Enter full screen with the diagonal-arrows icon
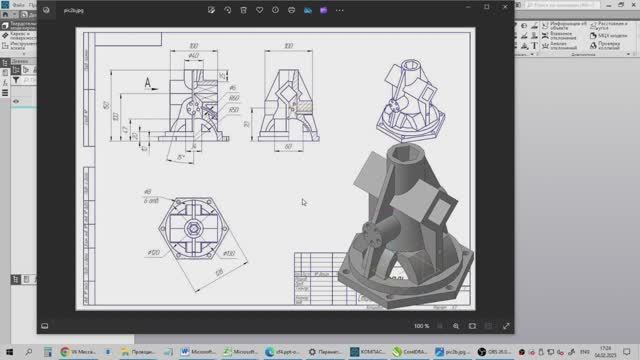Image resolution: width=640 pixels, height=360 pixels. (x=506, y=326)
